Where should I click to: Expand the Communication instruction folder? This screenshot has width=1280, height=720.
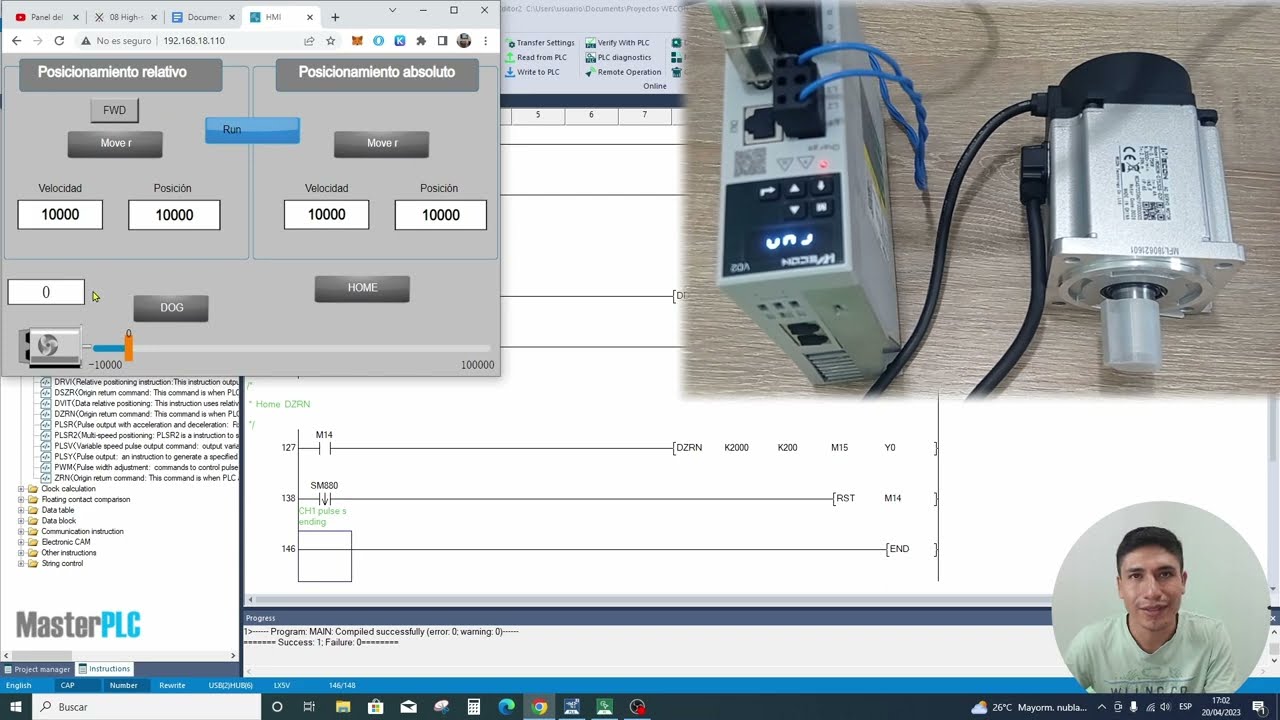click(21, 531)
